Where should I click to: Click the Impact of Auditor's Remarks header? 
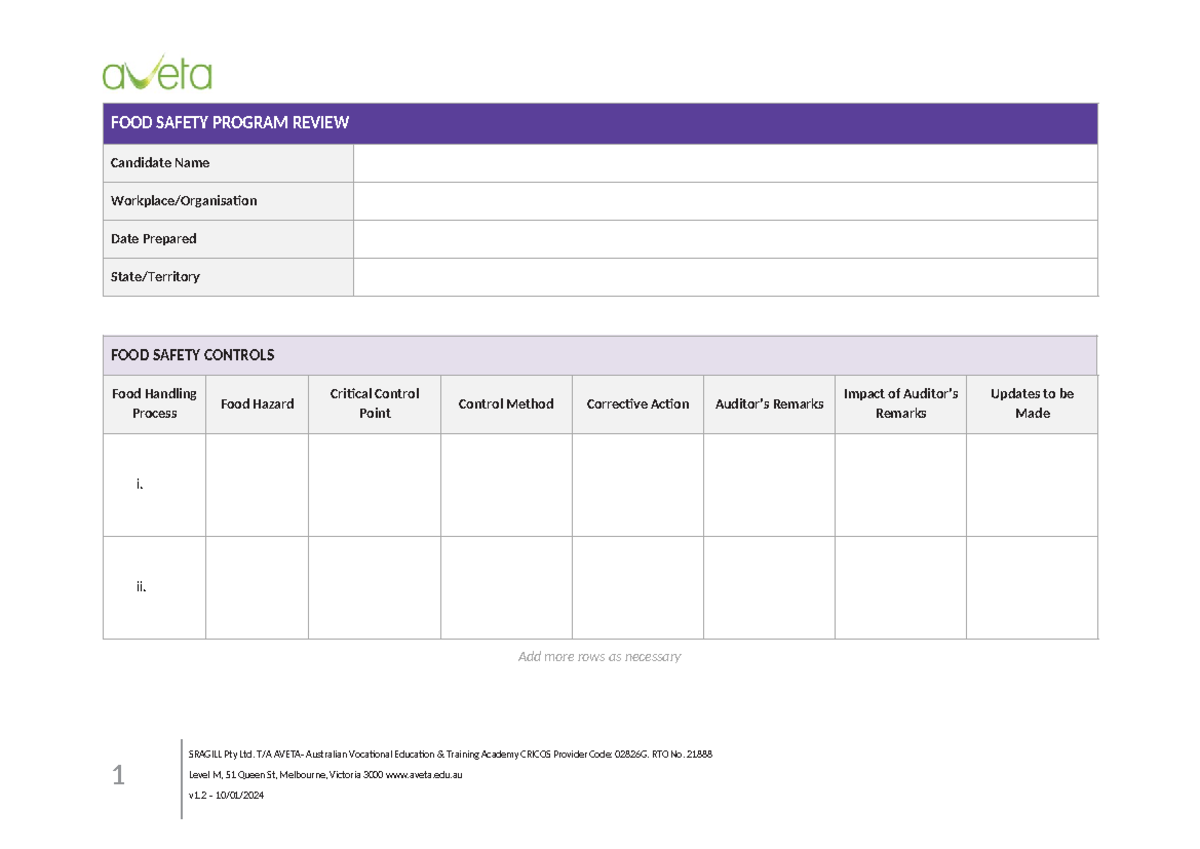coord(901,404)
